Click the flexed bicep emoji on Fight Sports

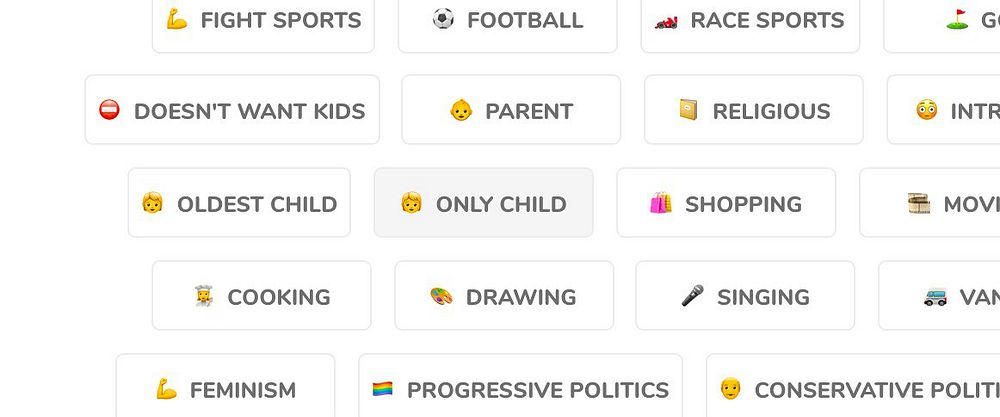pos(177,19)
